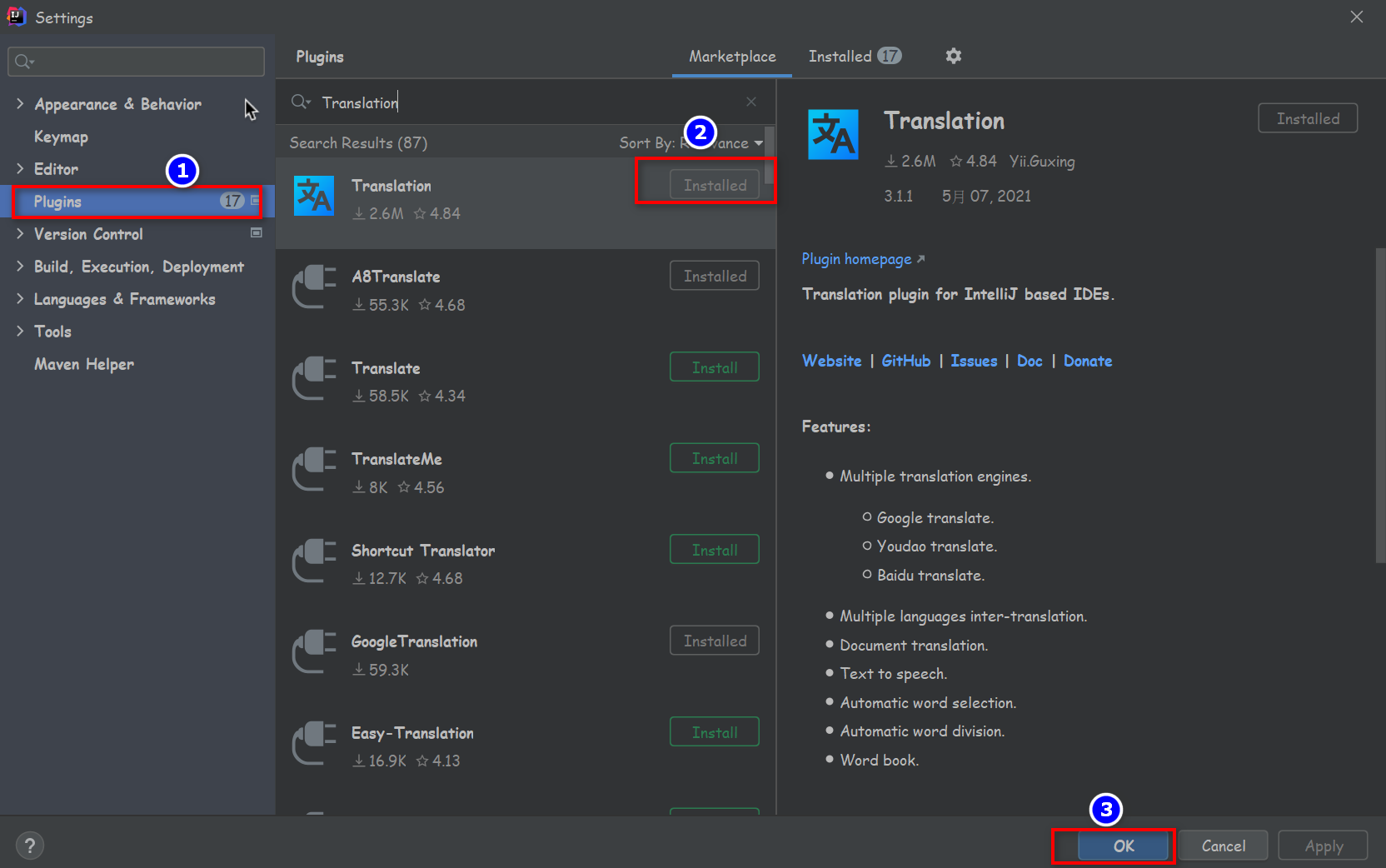Open the Donate link
1386x868 pixels.
pos(1088,361)
